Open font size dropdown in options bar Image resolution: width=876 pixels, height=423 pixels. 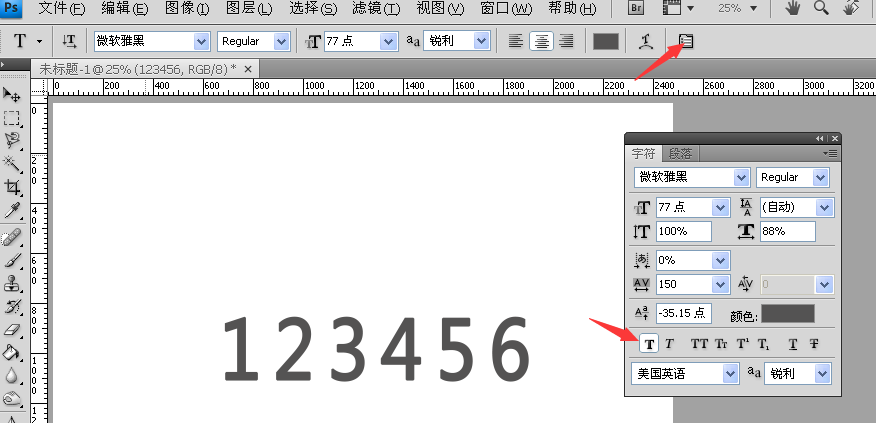coord(388,41)
